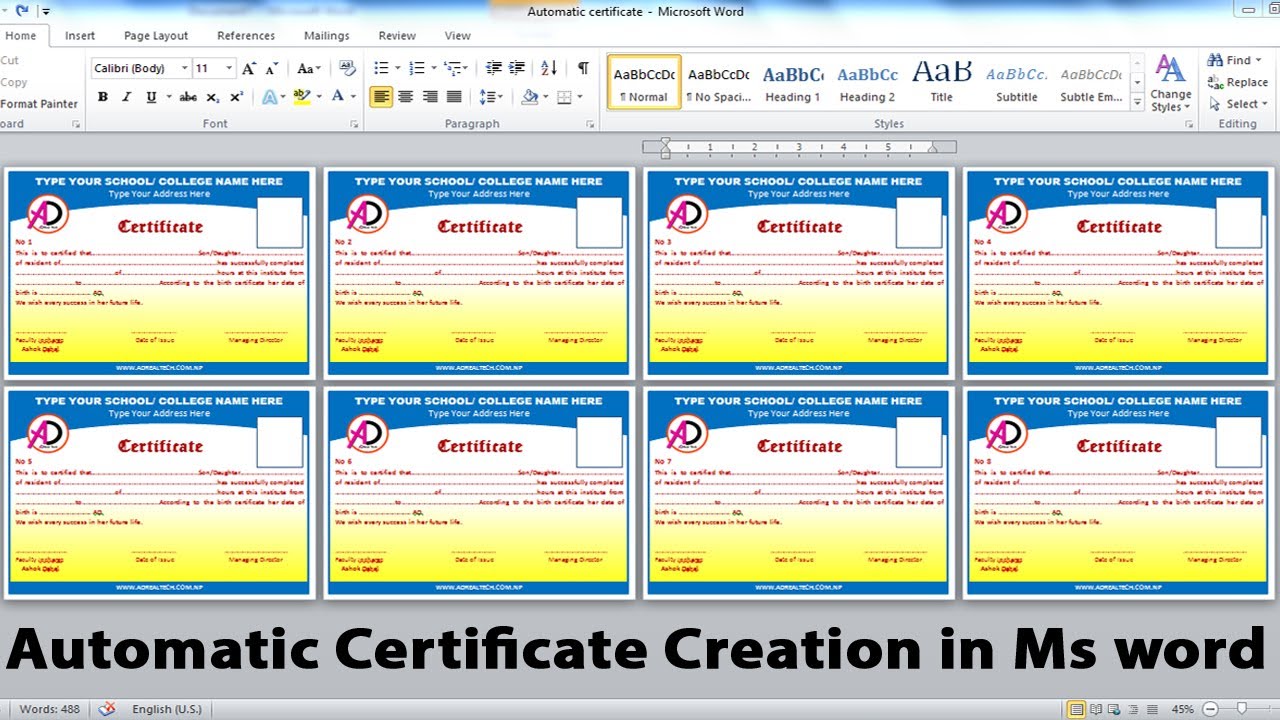Click the Replace command
The height and width of the screenshot is (720, 1280).
(x=1238, y=82)
